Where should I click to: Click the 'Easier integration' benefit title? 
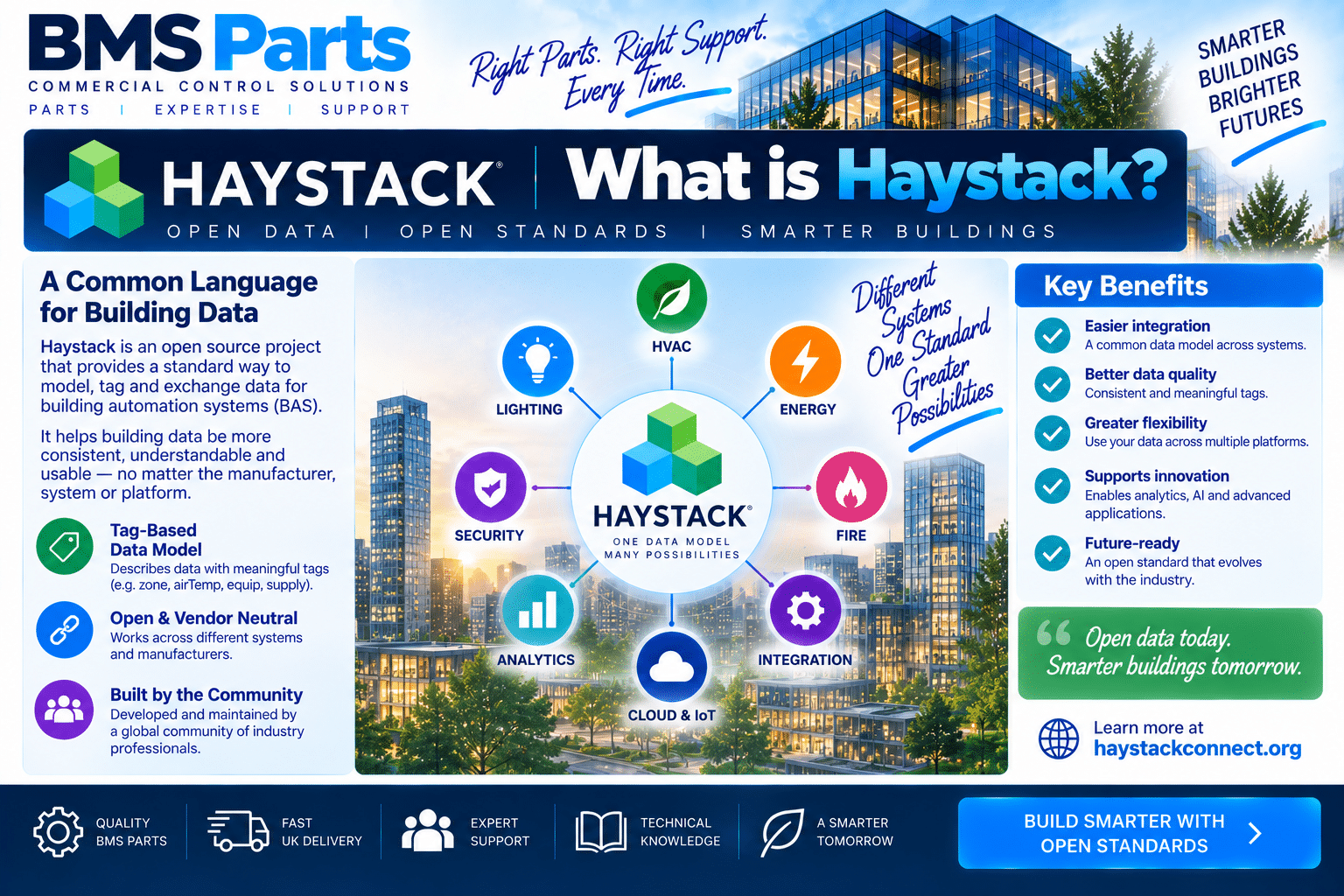point(1147,326)
